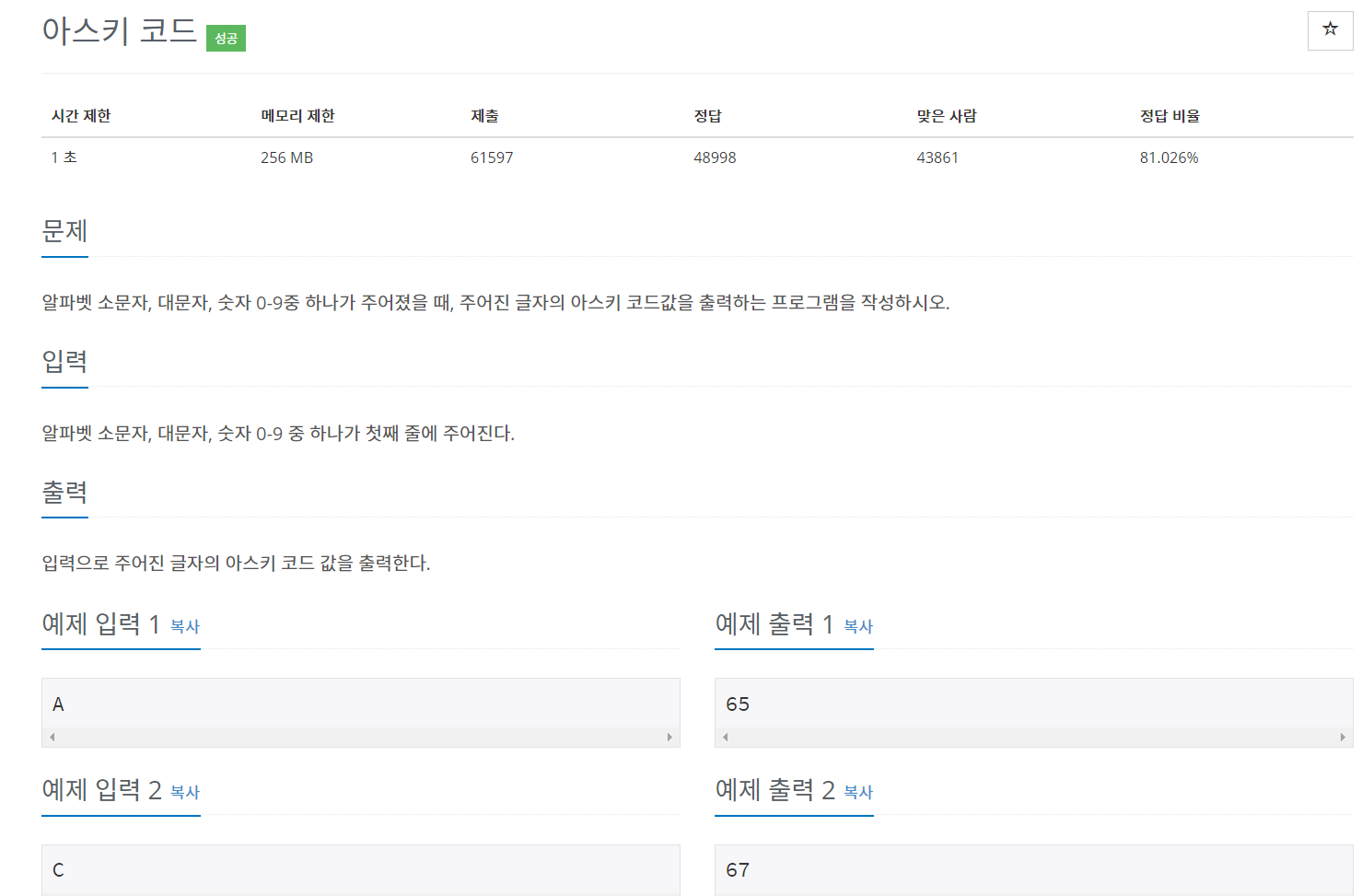Click right scroll arrow of example output 1 box
Image resolution: width=1362 pixels, height=896 pixels.
click(x=1343, y=737)
